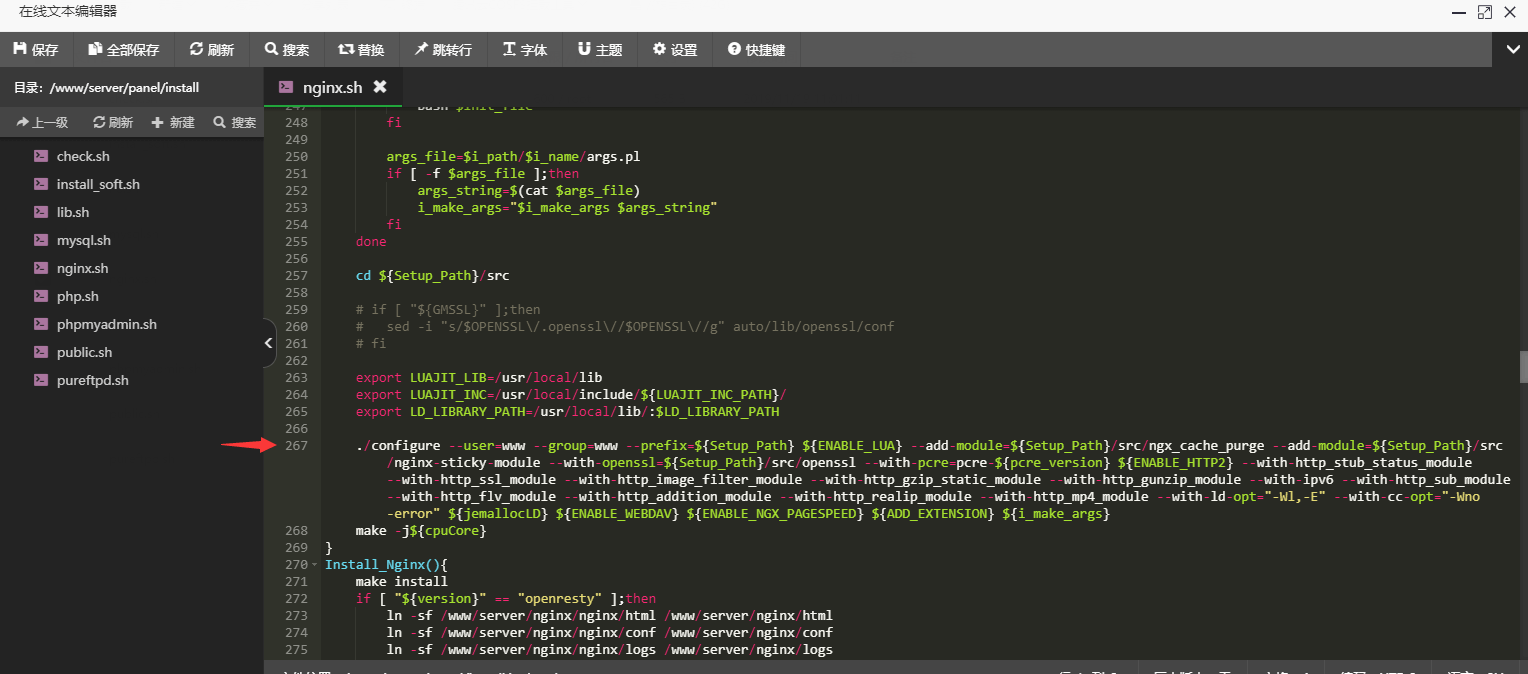Image resolution: width=1528 pixels, height=674 pixels.
Task: Show the 快捷键 shortcut help
Action: tap(757, 49)
